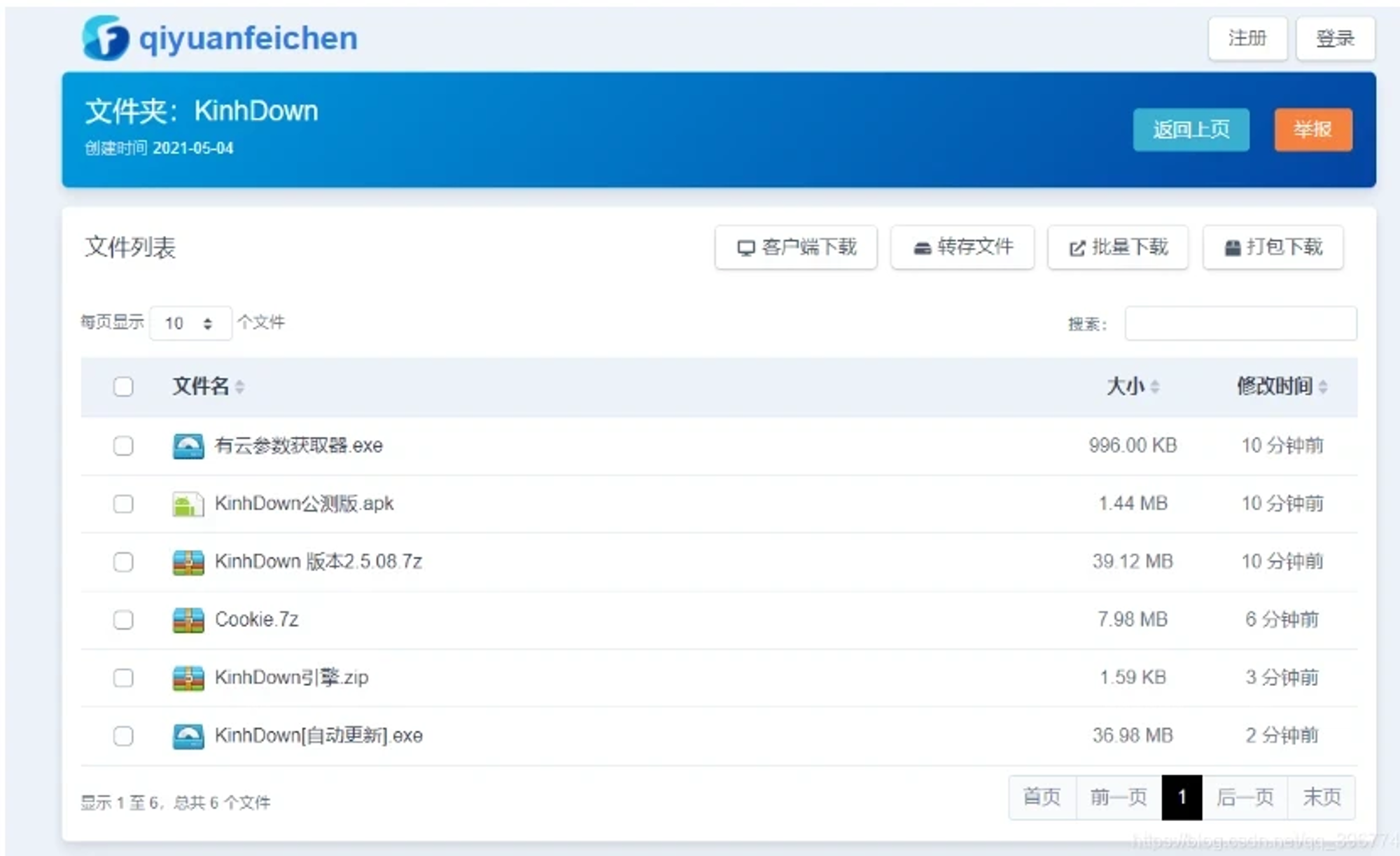Screen dimensions: 1400x856
Task: Click the qiyuanfeichen site title text
Action: (x=248, y=38)
